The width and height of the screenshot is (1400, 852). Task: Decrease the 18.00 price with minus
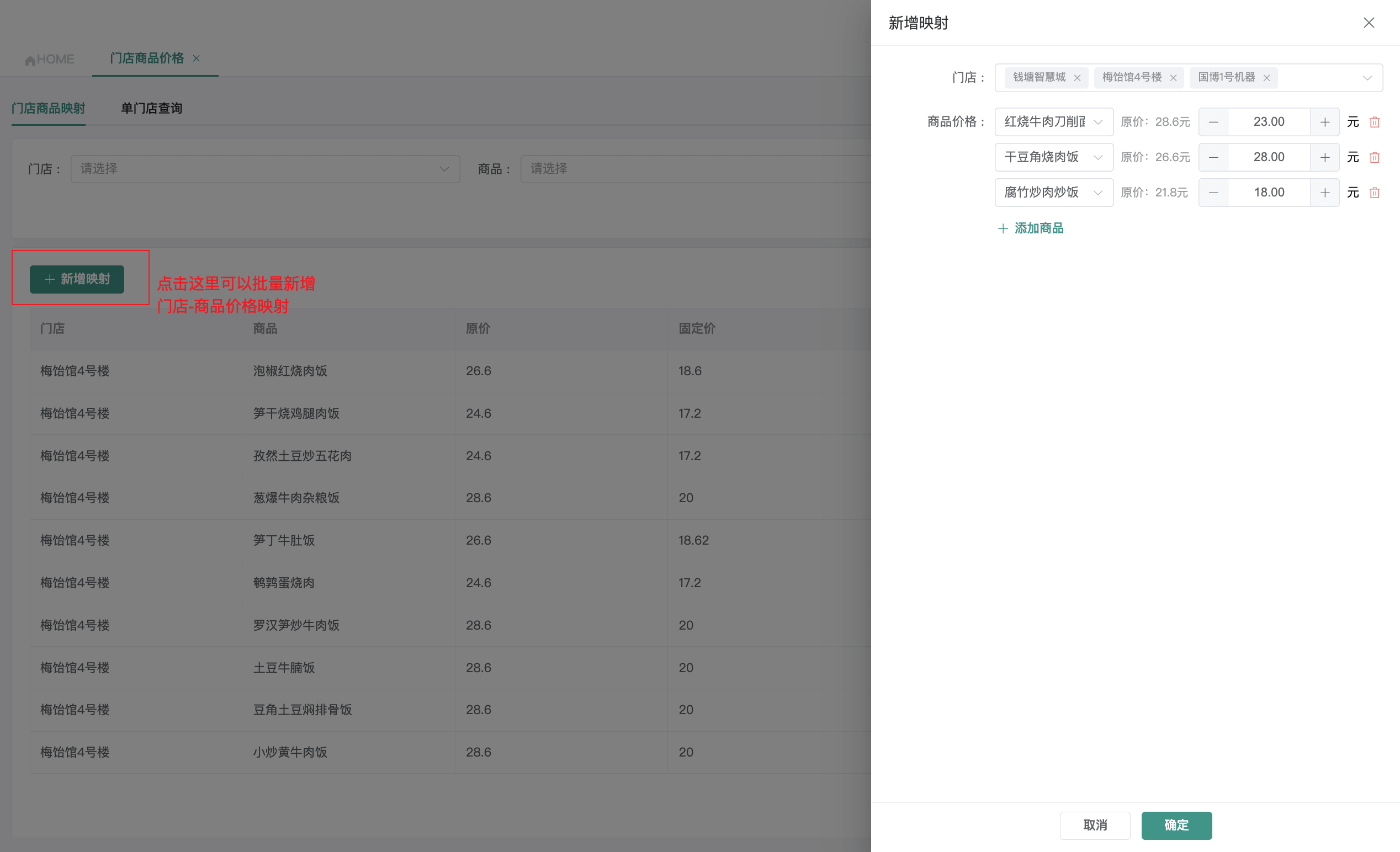coord(1213,192)
